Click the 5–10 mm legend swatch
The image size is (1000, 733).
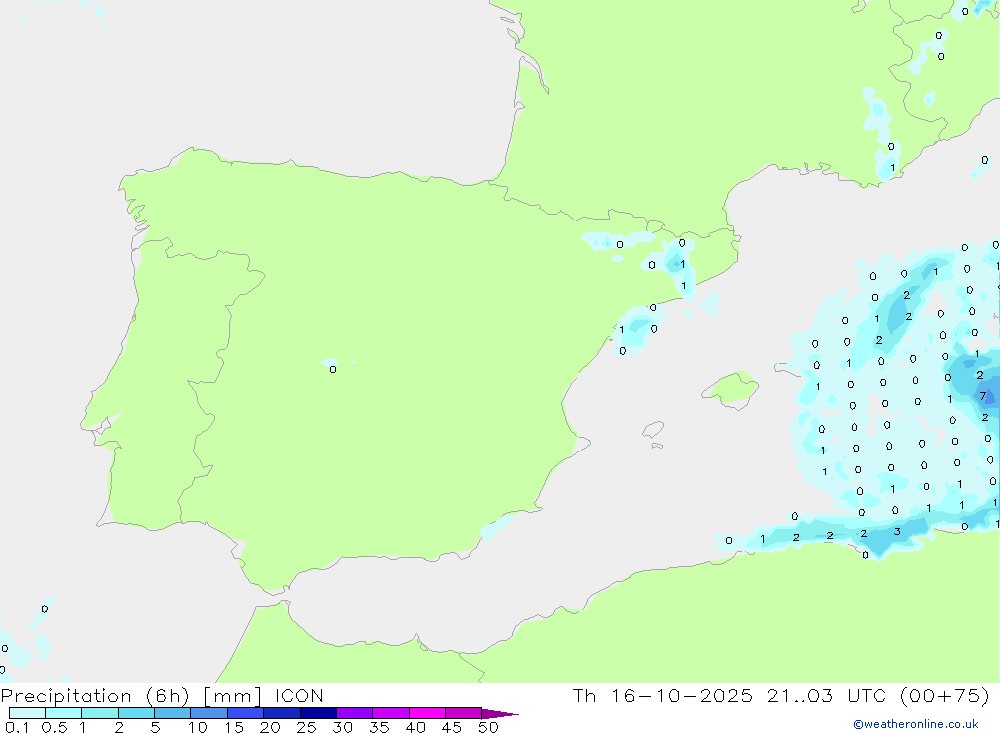(x=173, y=713)
